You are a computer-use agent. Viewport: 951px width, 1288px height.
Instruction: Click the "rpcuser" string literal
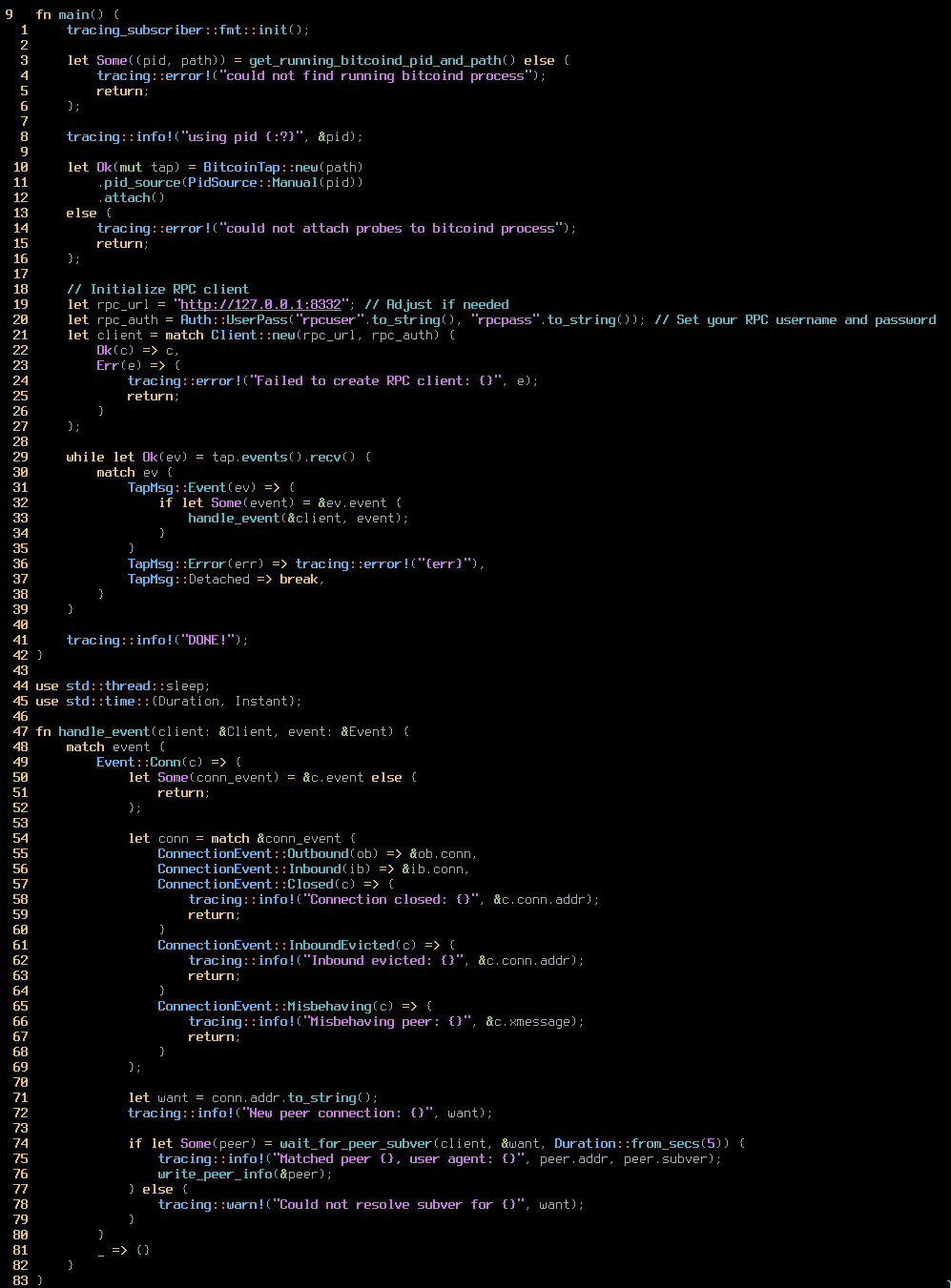(329, 319)
